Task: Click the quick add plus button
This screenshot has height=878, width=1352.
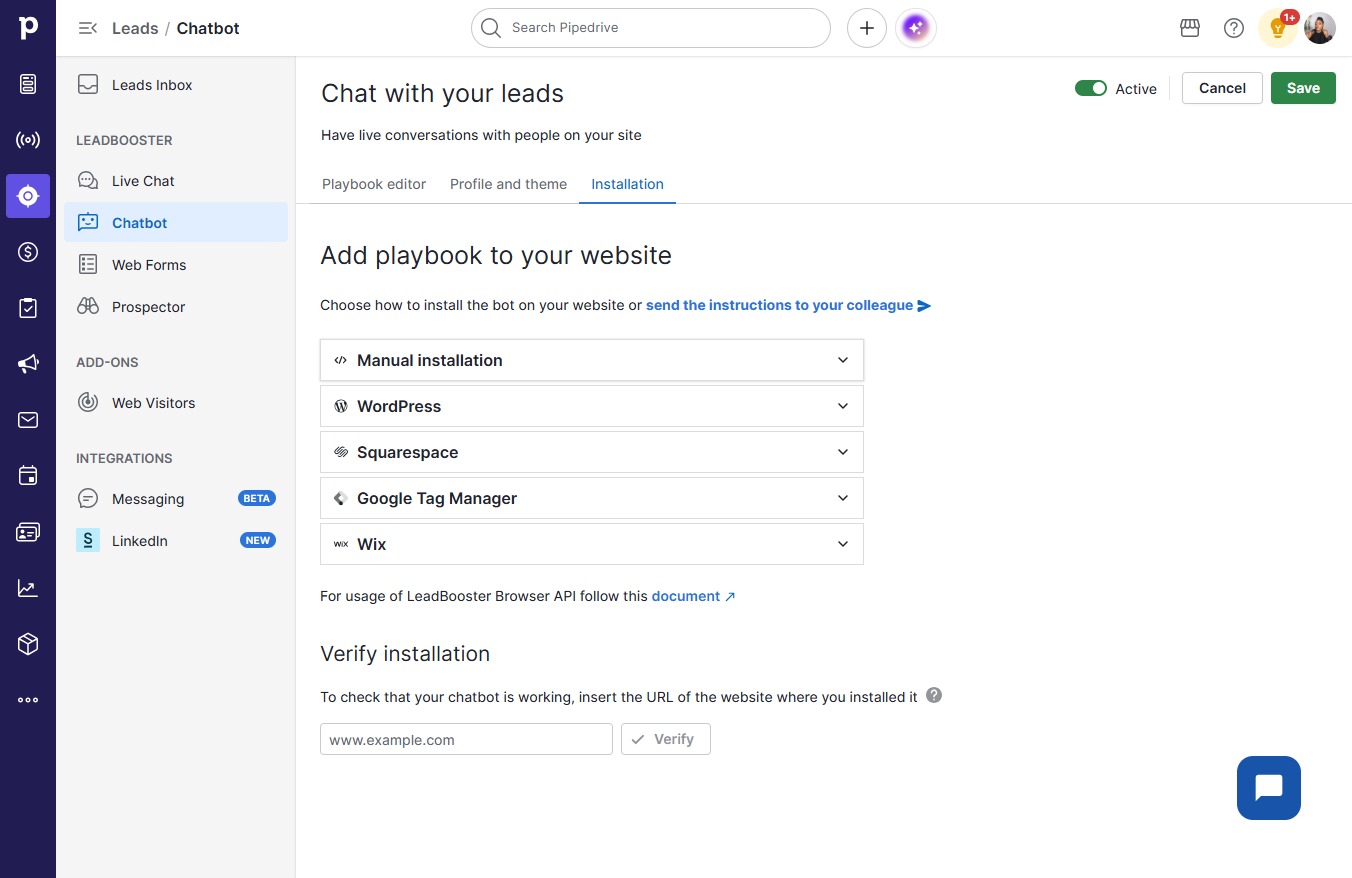Action: 867,28
